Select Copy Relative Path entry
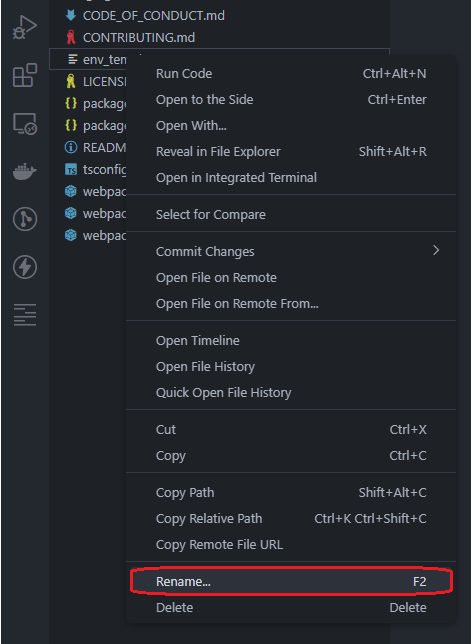Screen dimensions: 471x644 (291, 518)
